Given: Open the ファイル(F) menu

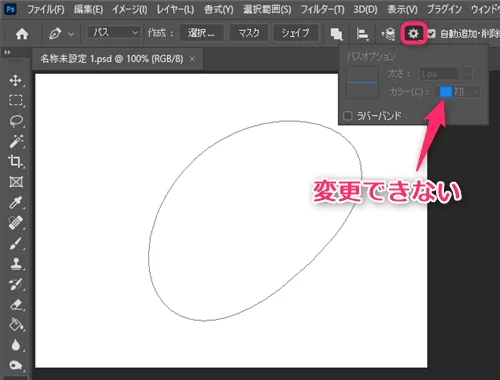Looking at the screenshot, I should 46,9.
